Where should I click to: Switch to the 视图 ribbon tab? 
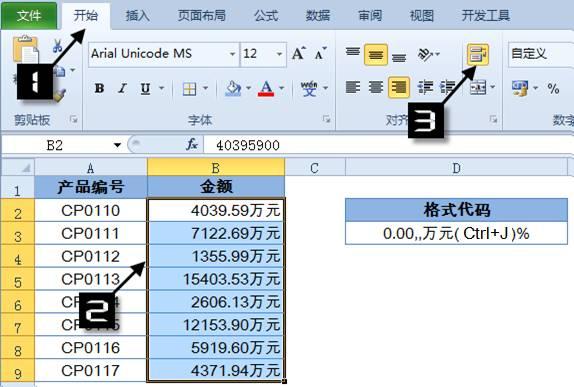pyautogui.click(x=422, y=15)
